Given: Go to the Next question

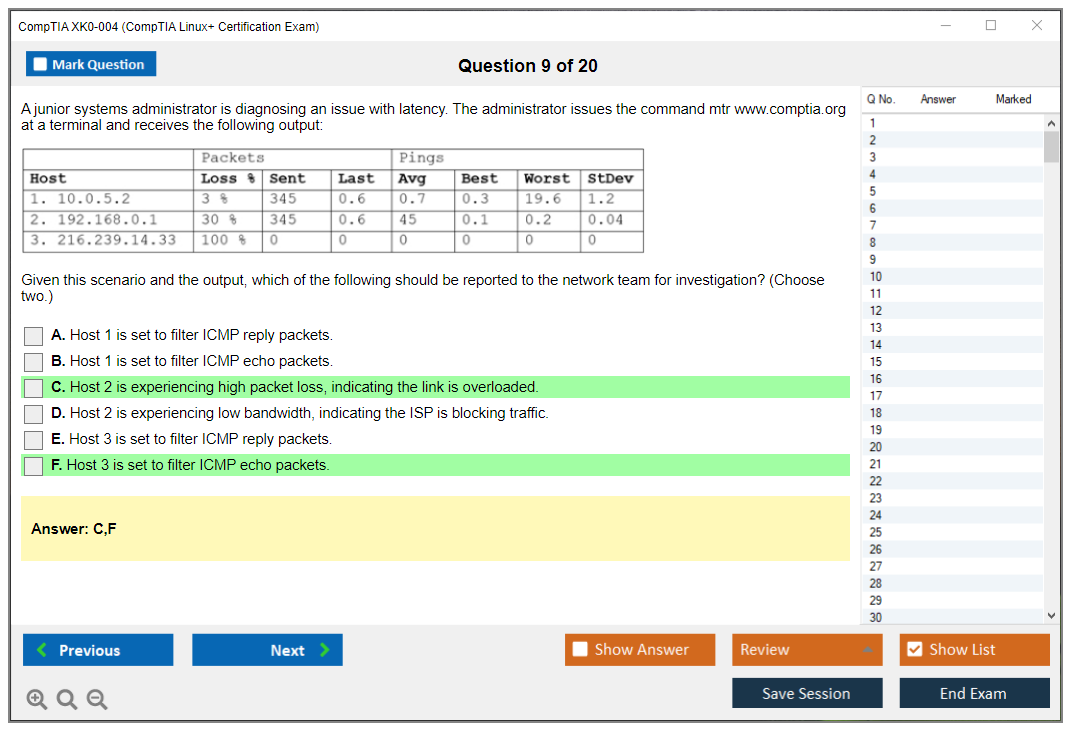Looking at the screenshot, I should pos(267,650).
